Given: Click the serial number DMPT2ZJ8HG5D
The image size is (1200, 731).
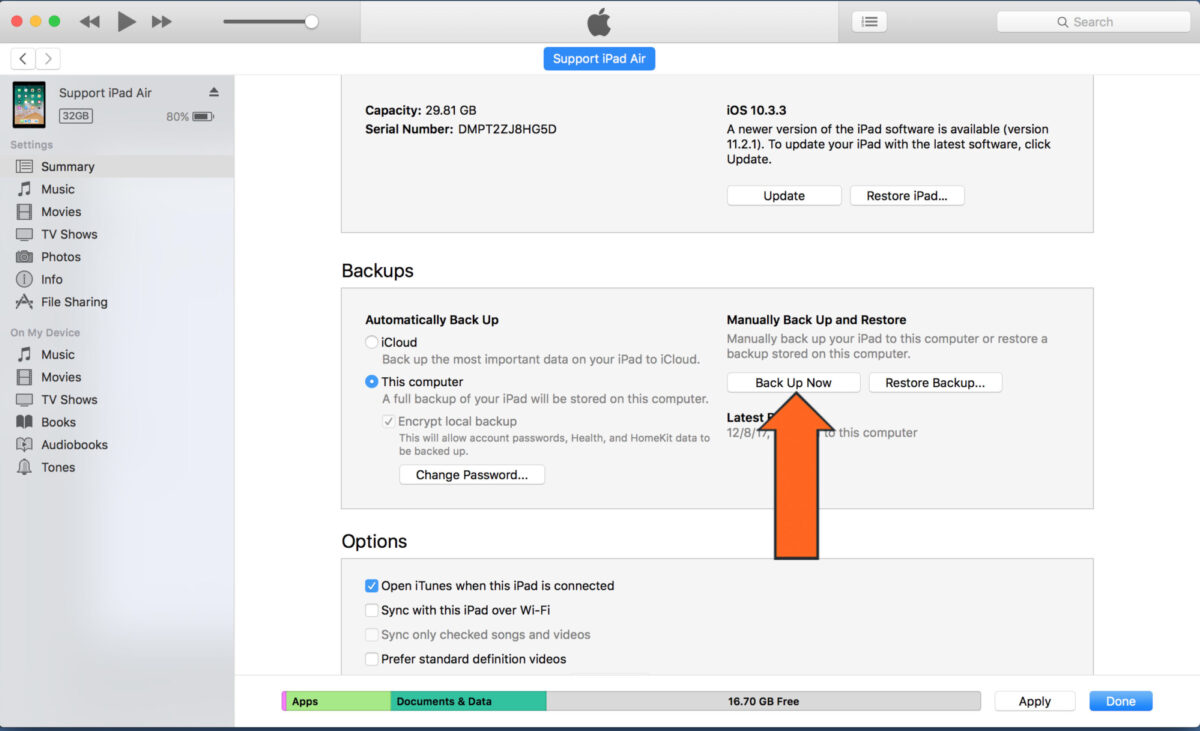Looking at the screenshot, I should pyautogui.click(x=507, y=129).
